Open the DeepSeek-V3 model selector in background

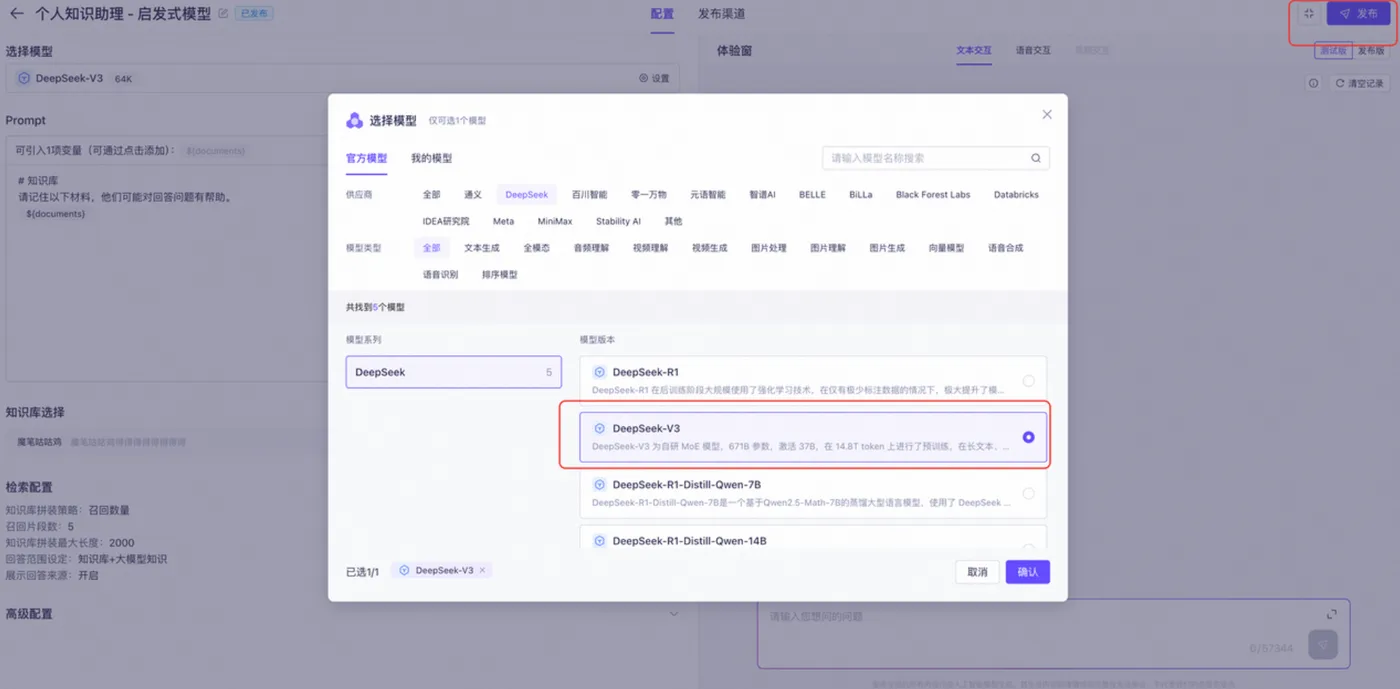coord(342,78)
